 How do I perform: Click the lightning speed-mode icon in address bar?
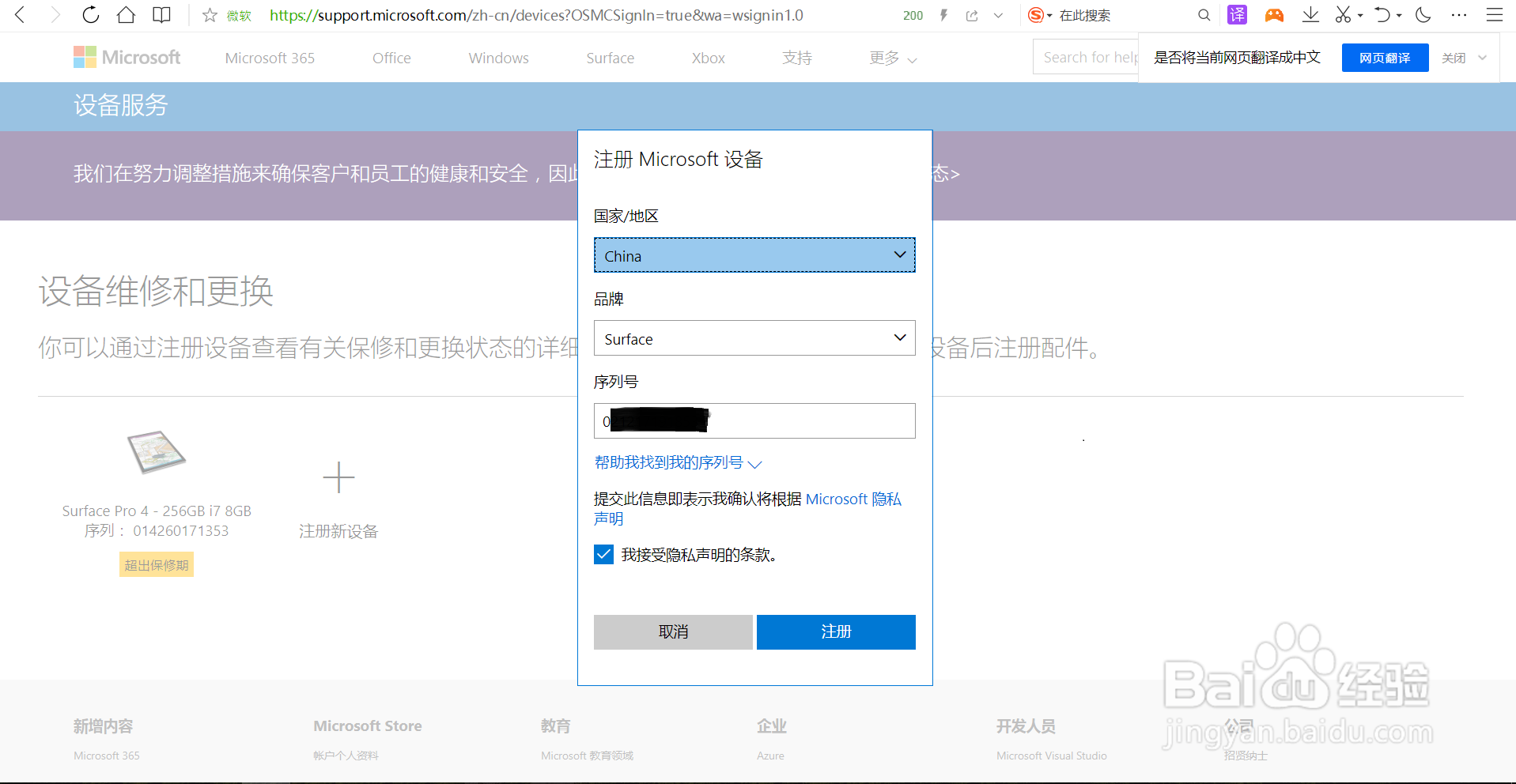click(943, 15)
